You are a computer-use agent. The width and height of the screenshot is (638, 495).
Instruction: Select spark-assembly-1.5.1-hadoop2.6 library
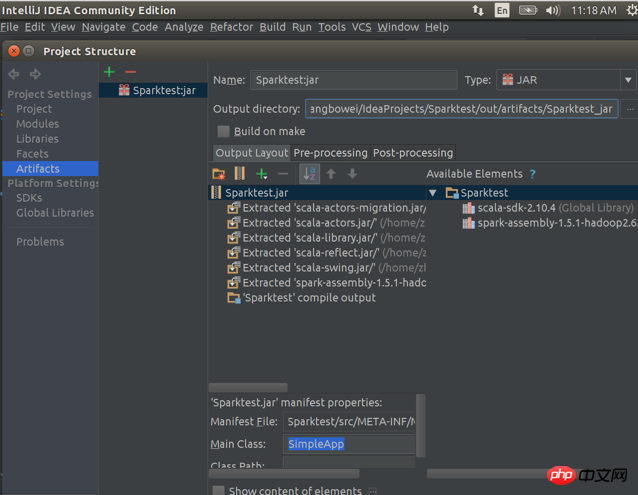click(550, 223)
